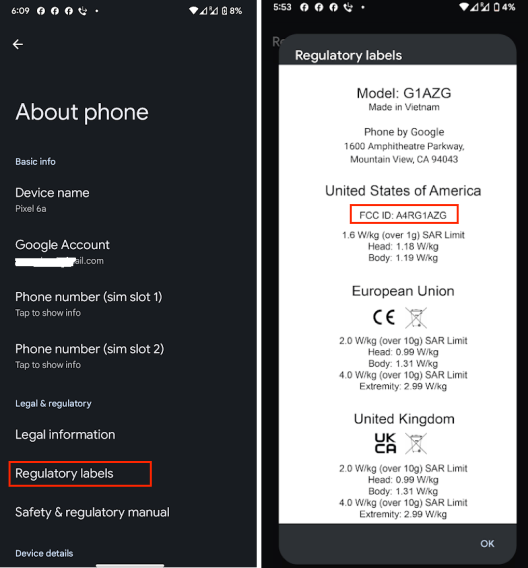This screenshot has width=528, height=568.
Task: Tap the navigation handle at screen bottom
Action: [130, 565]
